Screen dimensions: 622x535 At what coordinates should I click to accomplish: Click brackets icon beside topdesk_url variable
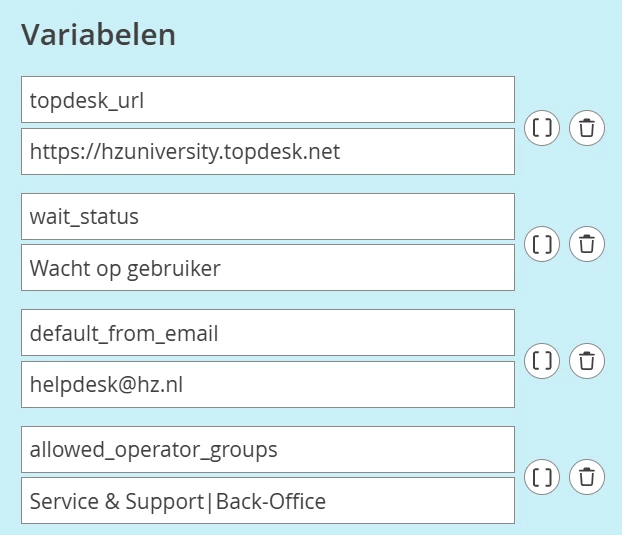tap(541, 128)
